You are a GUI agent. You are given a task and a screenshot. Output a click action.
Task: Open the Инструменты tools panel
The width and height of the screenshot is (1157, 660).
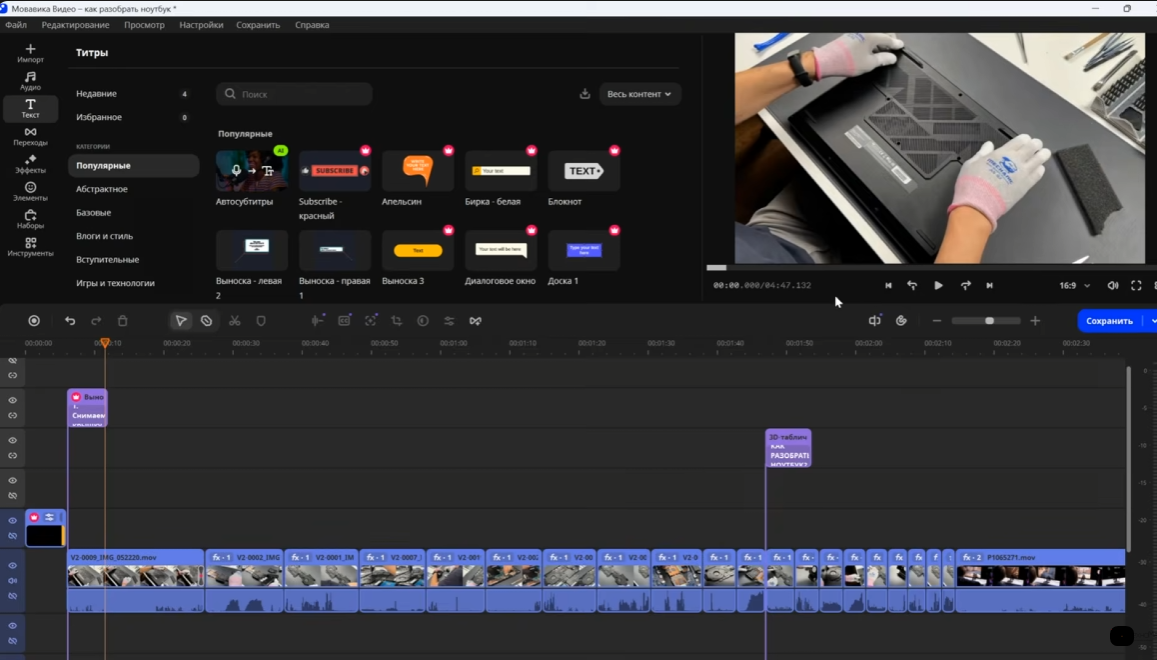[x=30, y=247]
